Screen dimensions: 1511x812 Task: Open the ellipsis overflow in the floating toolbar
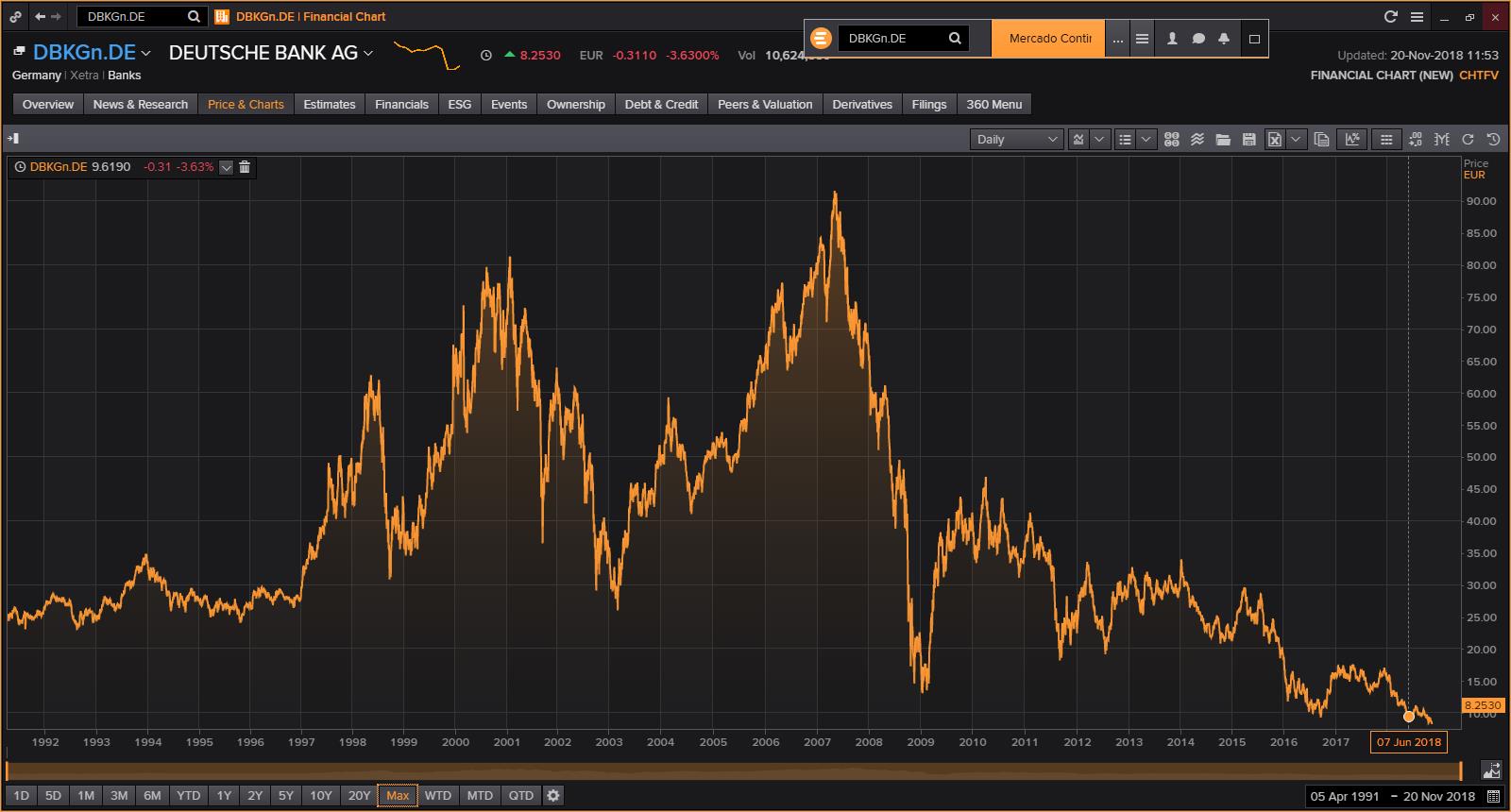click(1118, 40)
